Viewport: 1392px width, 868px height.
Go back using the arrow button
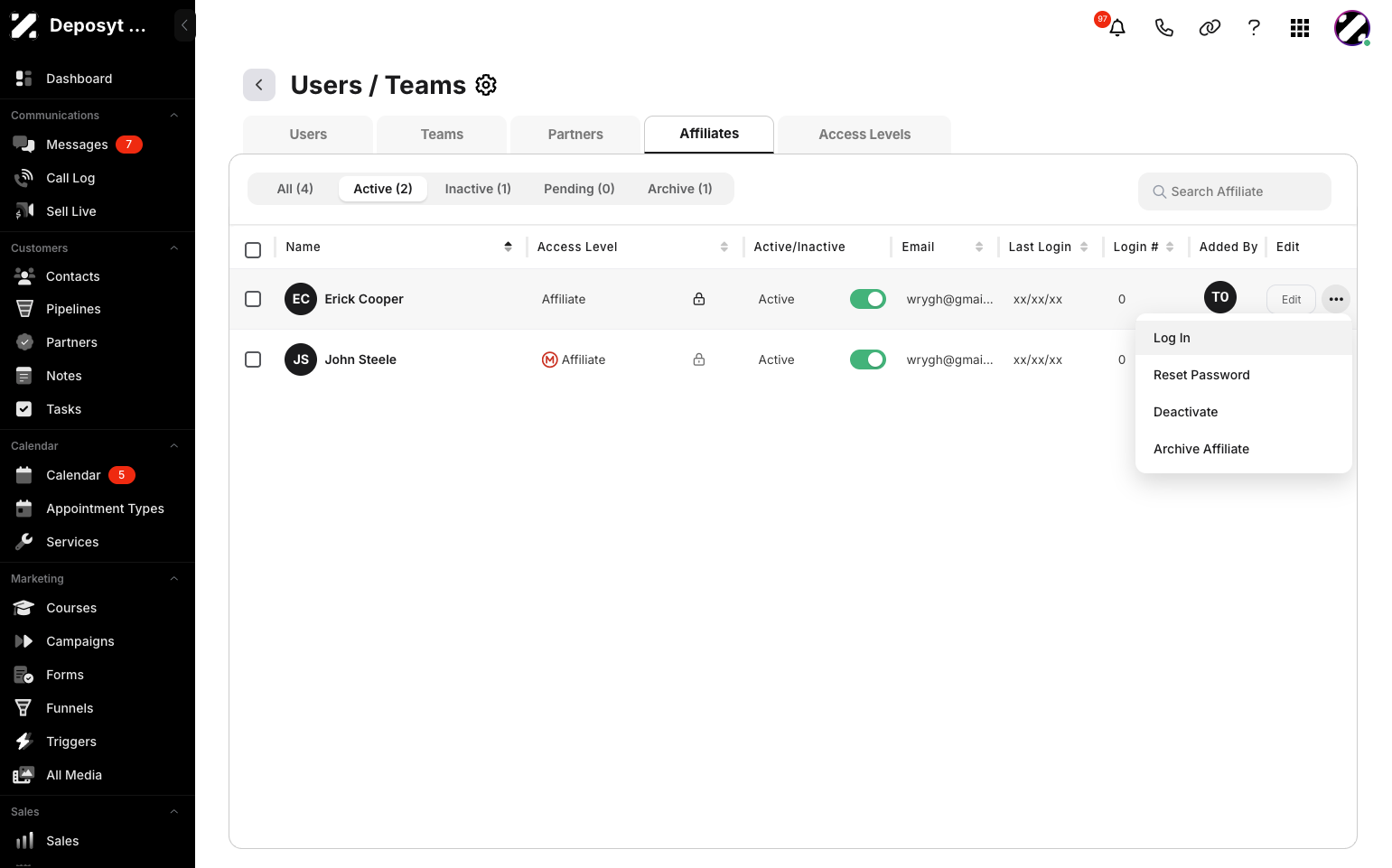pyautogui.click(x=259, y=85)
